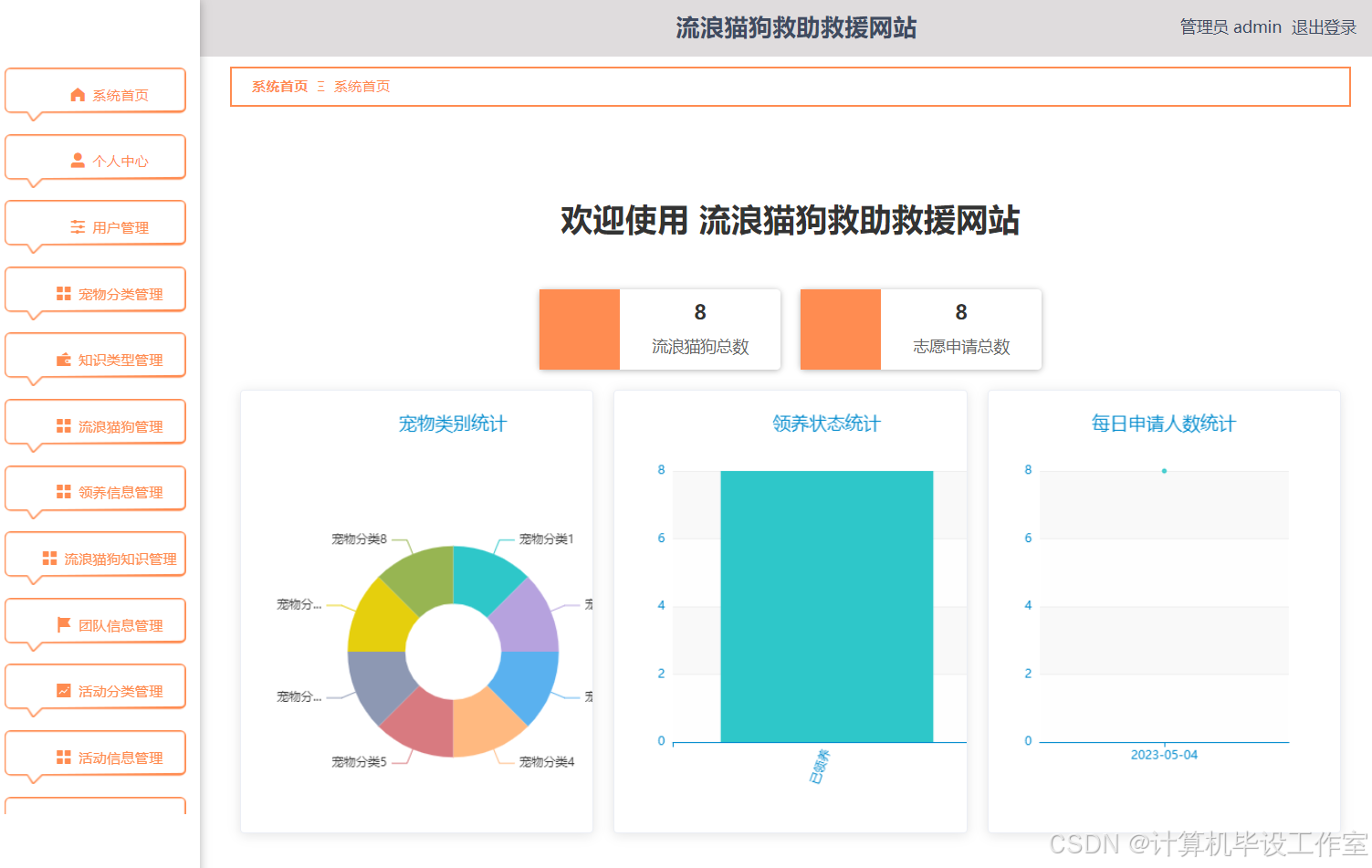
Task: Click the teal 已领养 bar
Action: (x=827, y=607)
